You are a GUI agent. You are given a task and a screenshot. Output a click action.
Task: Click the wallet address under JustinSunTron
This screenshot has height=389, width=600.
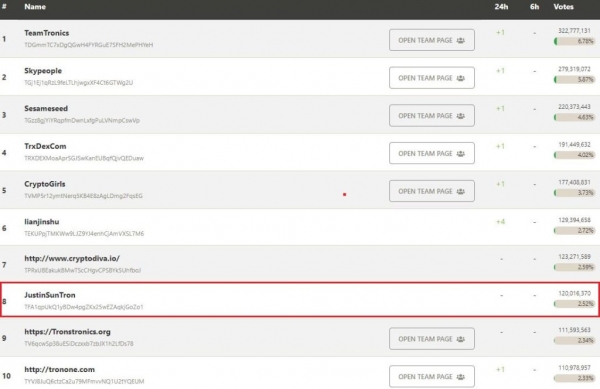coord(83,307)
